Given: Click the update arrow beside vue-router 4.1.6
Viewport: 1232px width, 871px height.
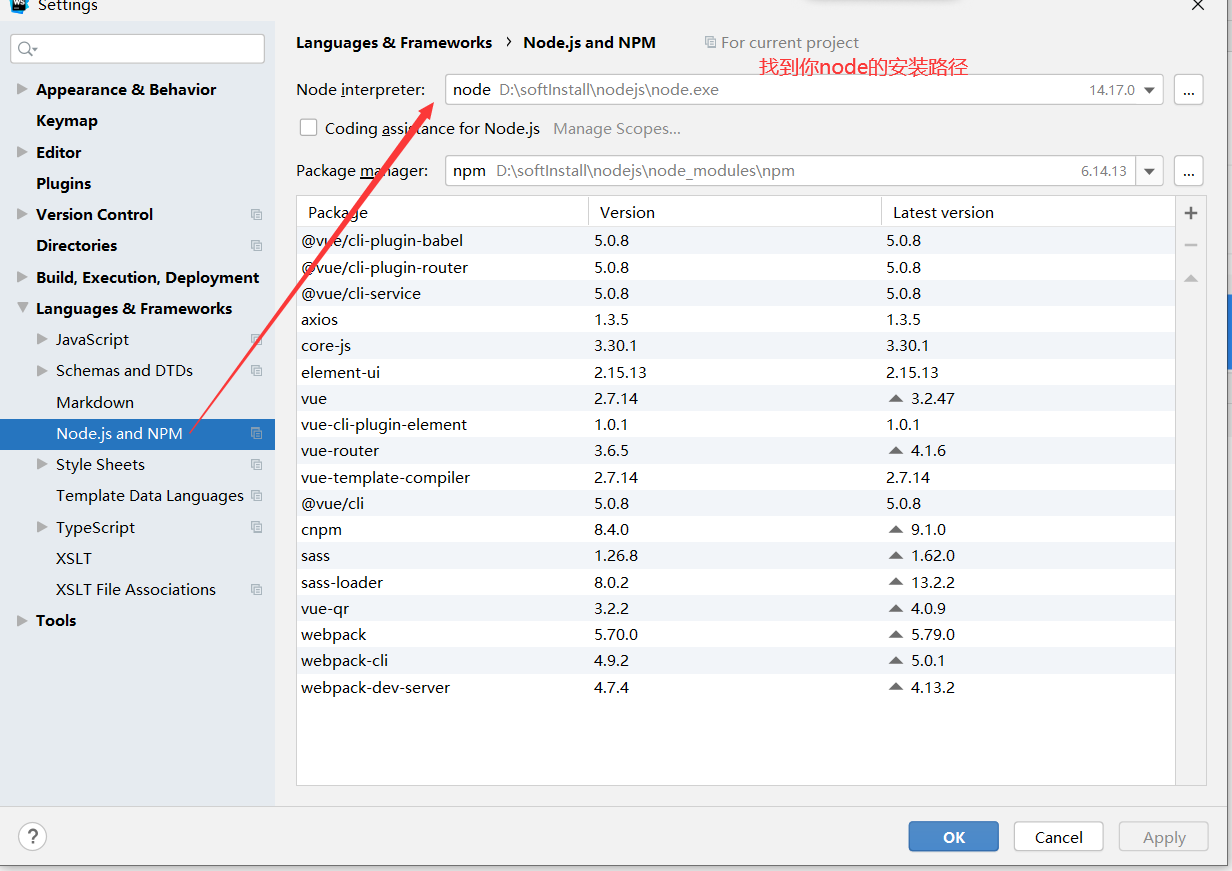Looking at the screenshot, I should click(895, 450).
